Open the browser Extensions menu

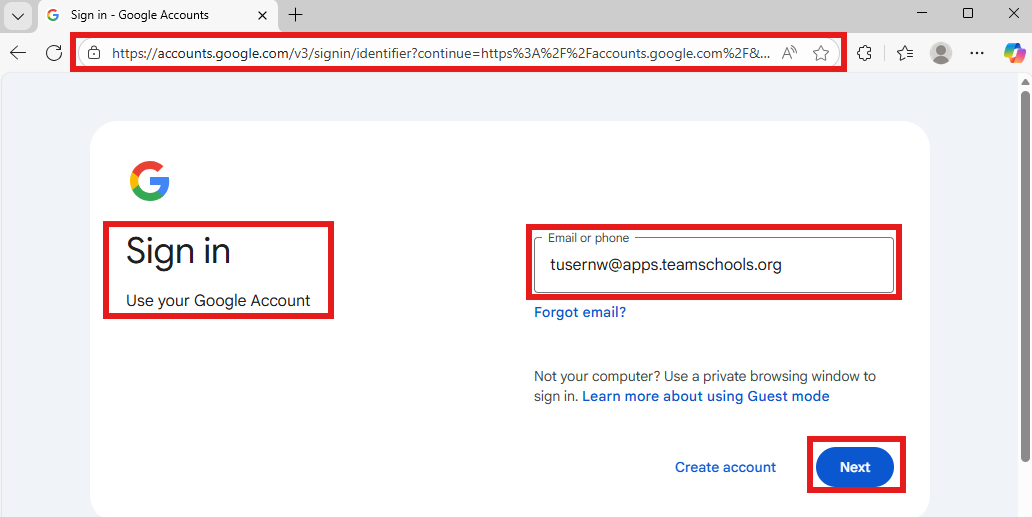[x=865, y=53]
